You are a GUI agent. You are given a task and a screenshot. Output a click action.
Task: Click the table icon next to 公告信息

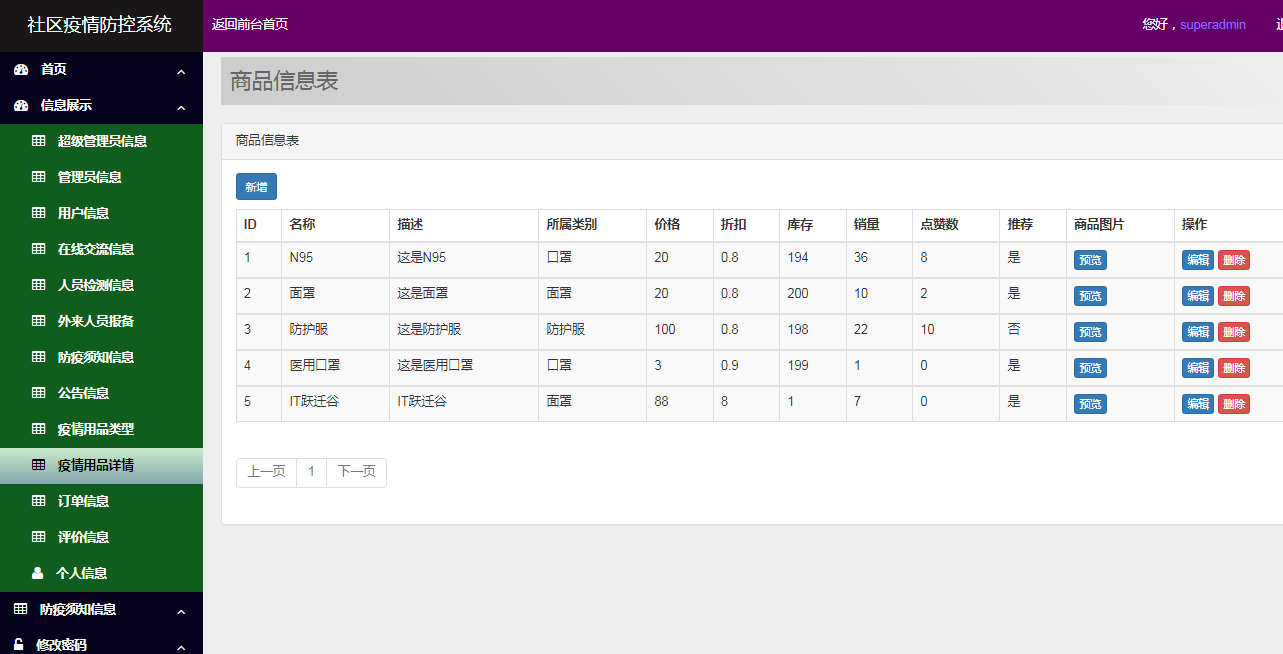click(39, 393)
